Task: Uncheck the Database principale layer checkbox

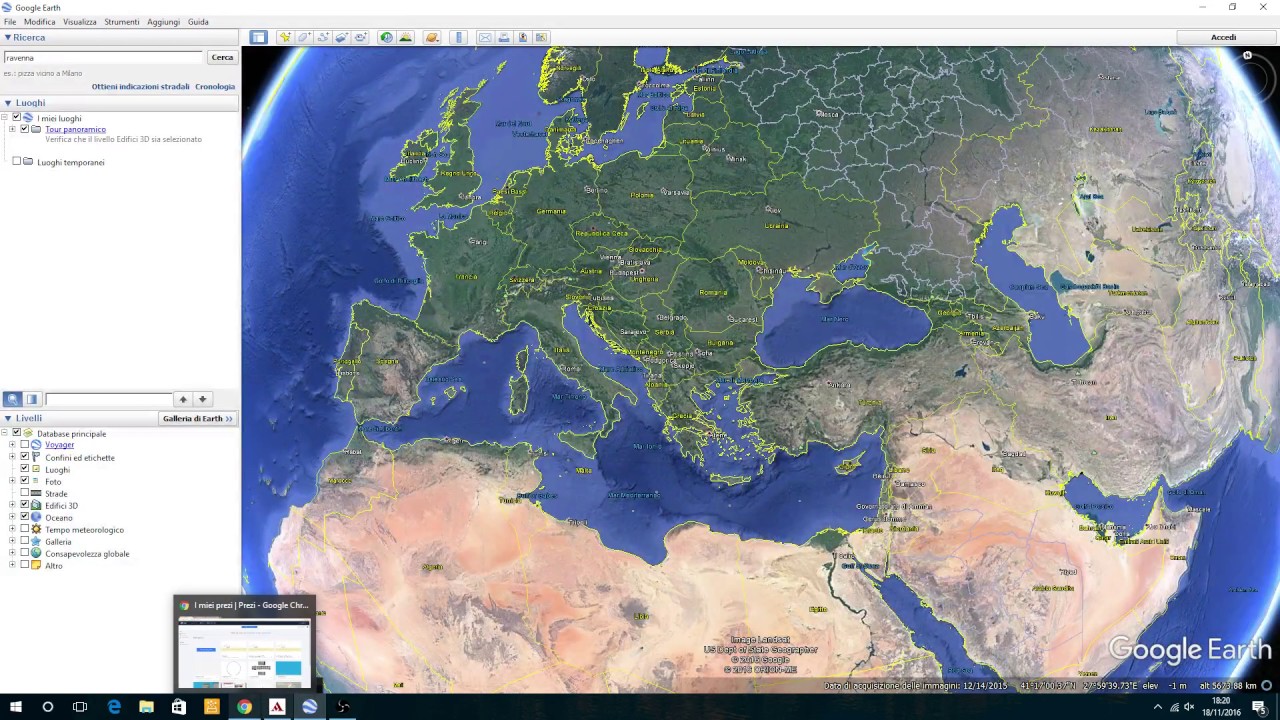Action: tap(16, 433)
